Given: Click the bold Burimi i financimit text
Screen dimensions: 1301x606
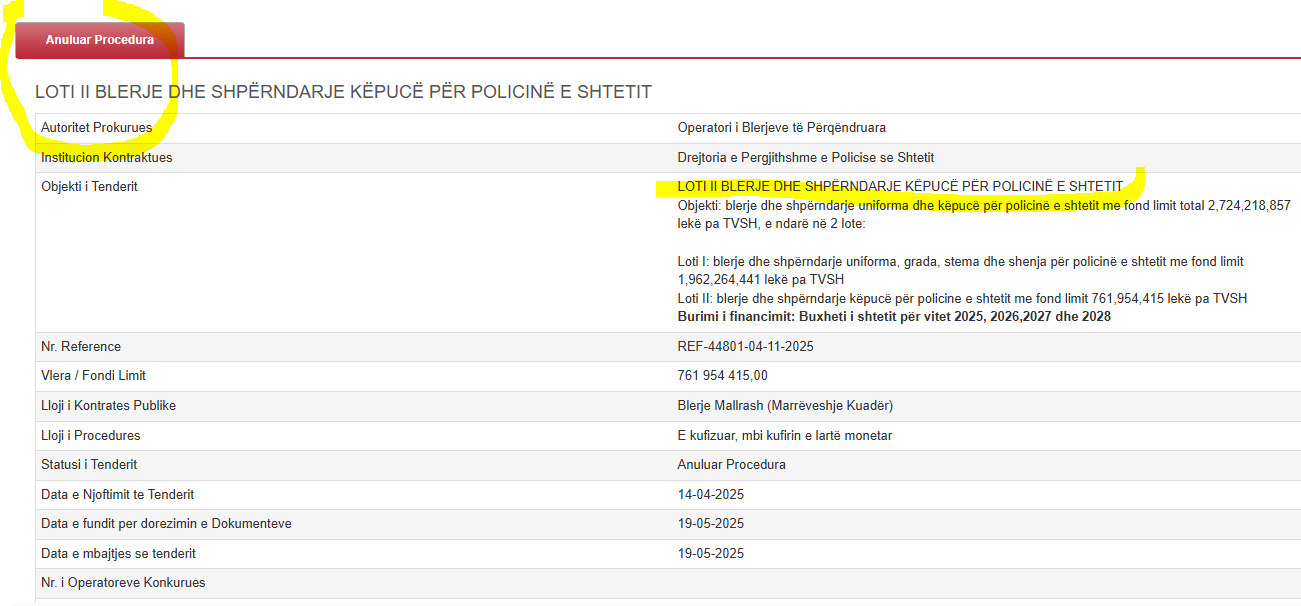Looking at the screenshot, I should pyautogui.click(x=894, y=317).
